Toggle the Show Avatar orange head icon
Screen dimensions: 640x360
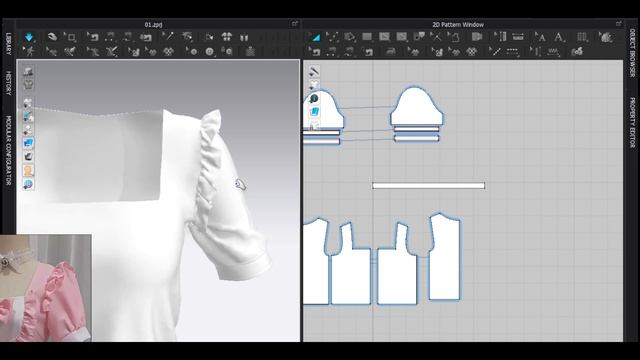click(x=28, y=170)
